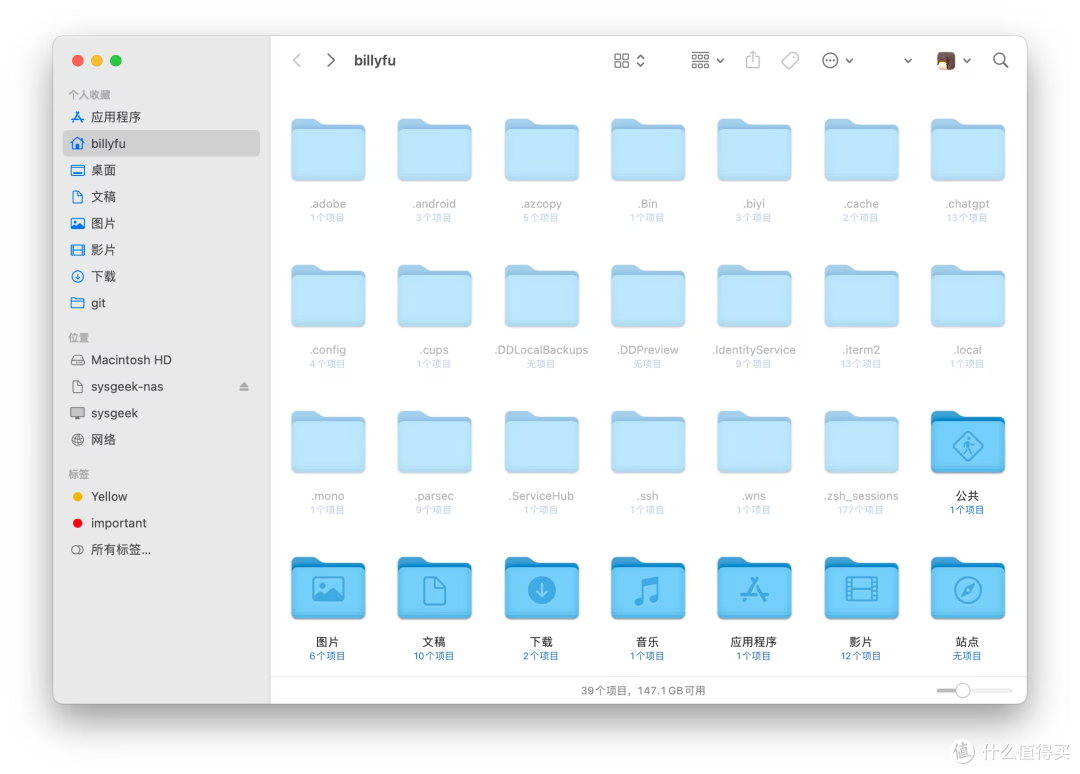Open the 图片 Pictures folder icon
The width and height of the screenshot is (1080, 774).
328,588
